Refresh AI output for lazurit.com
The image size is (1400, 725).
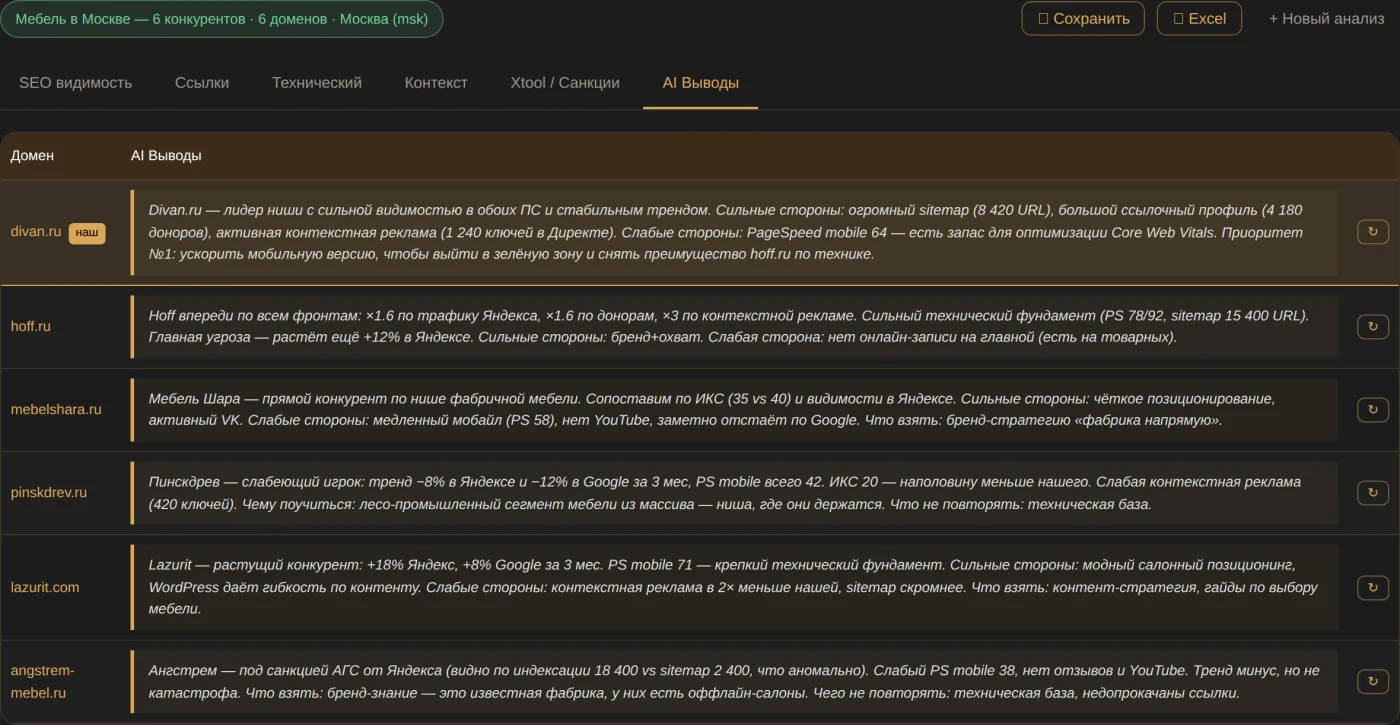click(1372, 587)
